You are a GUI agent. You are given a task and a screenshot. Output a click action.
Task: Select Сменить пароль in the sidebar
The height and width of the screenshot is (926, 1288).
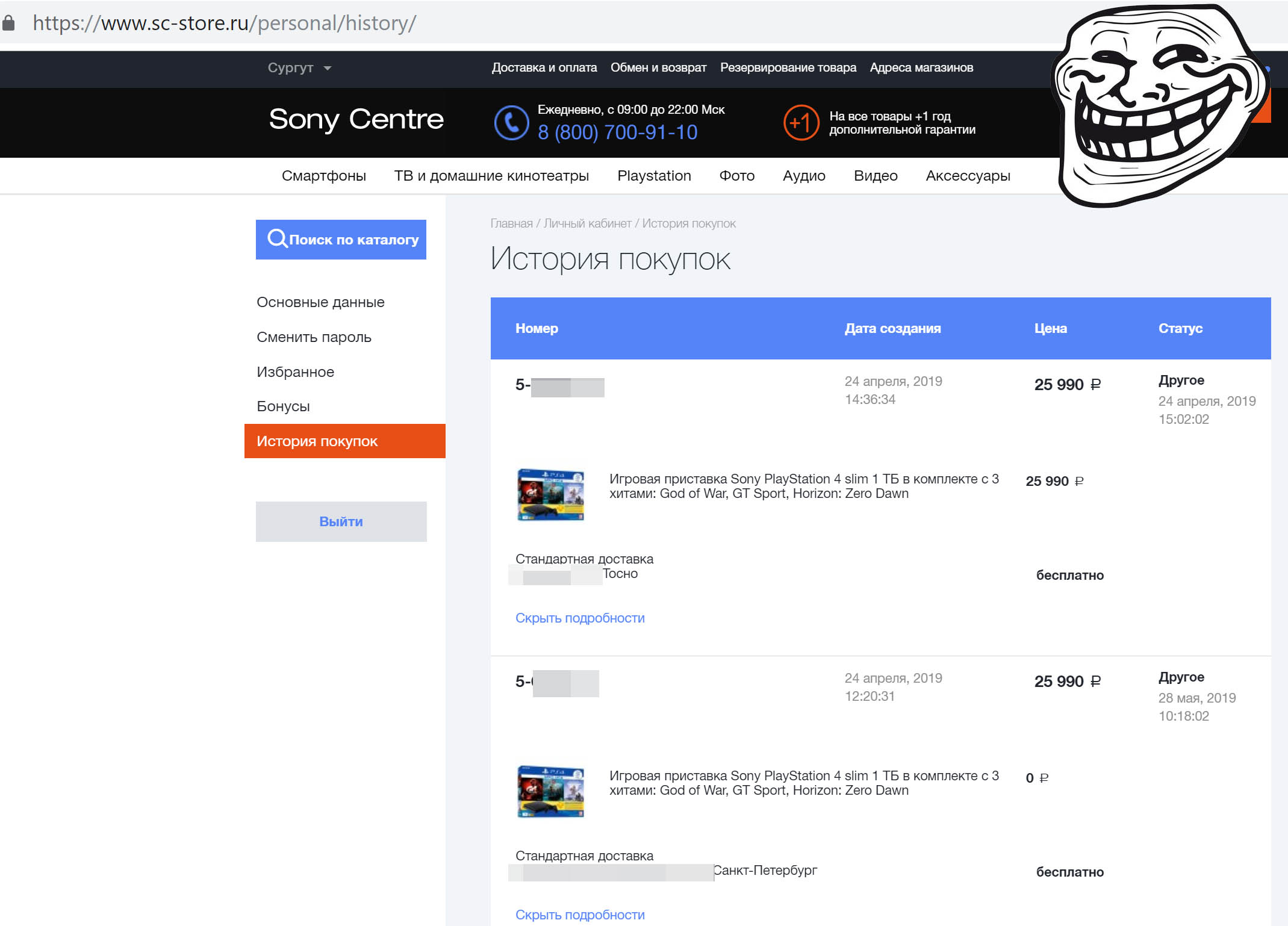point(314,337)
